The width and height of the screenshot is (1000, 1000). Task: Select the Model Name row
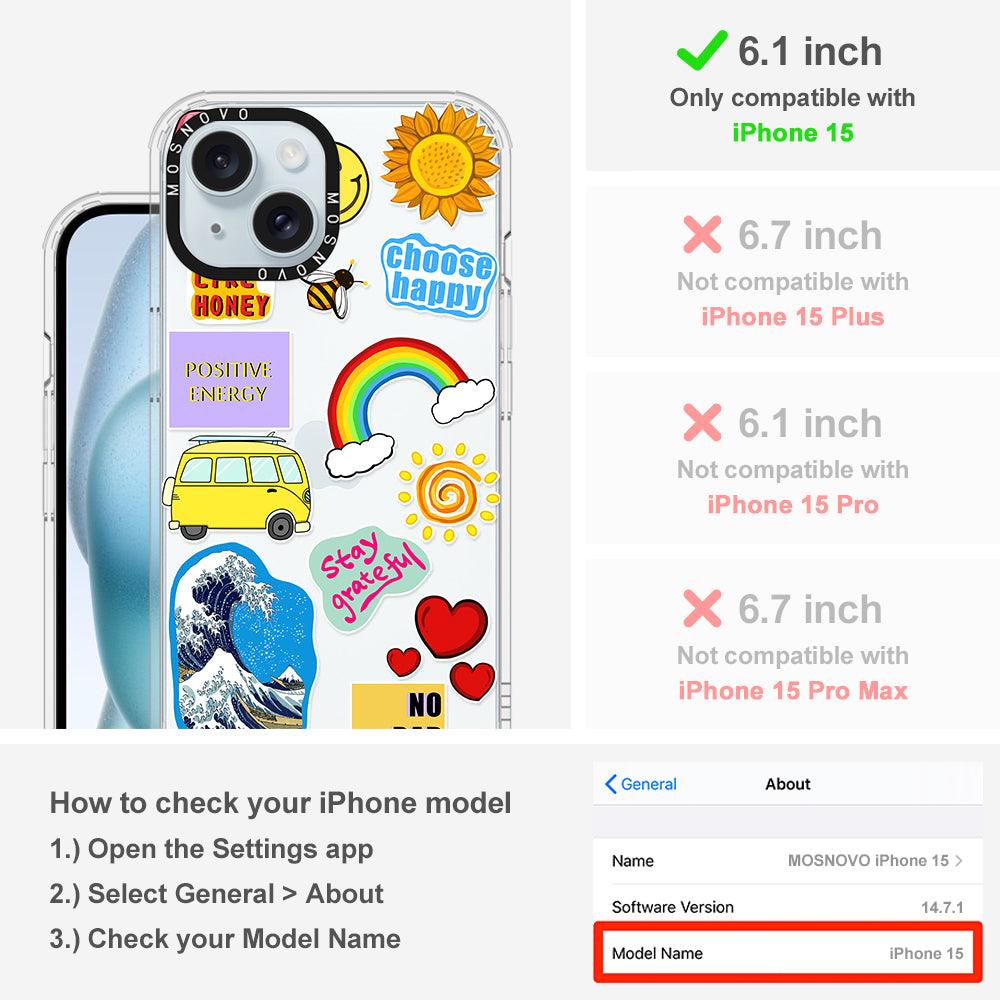[x=787, y=953]
